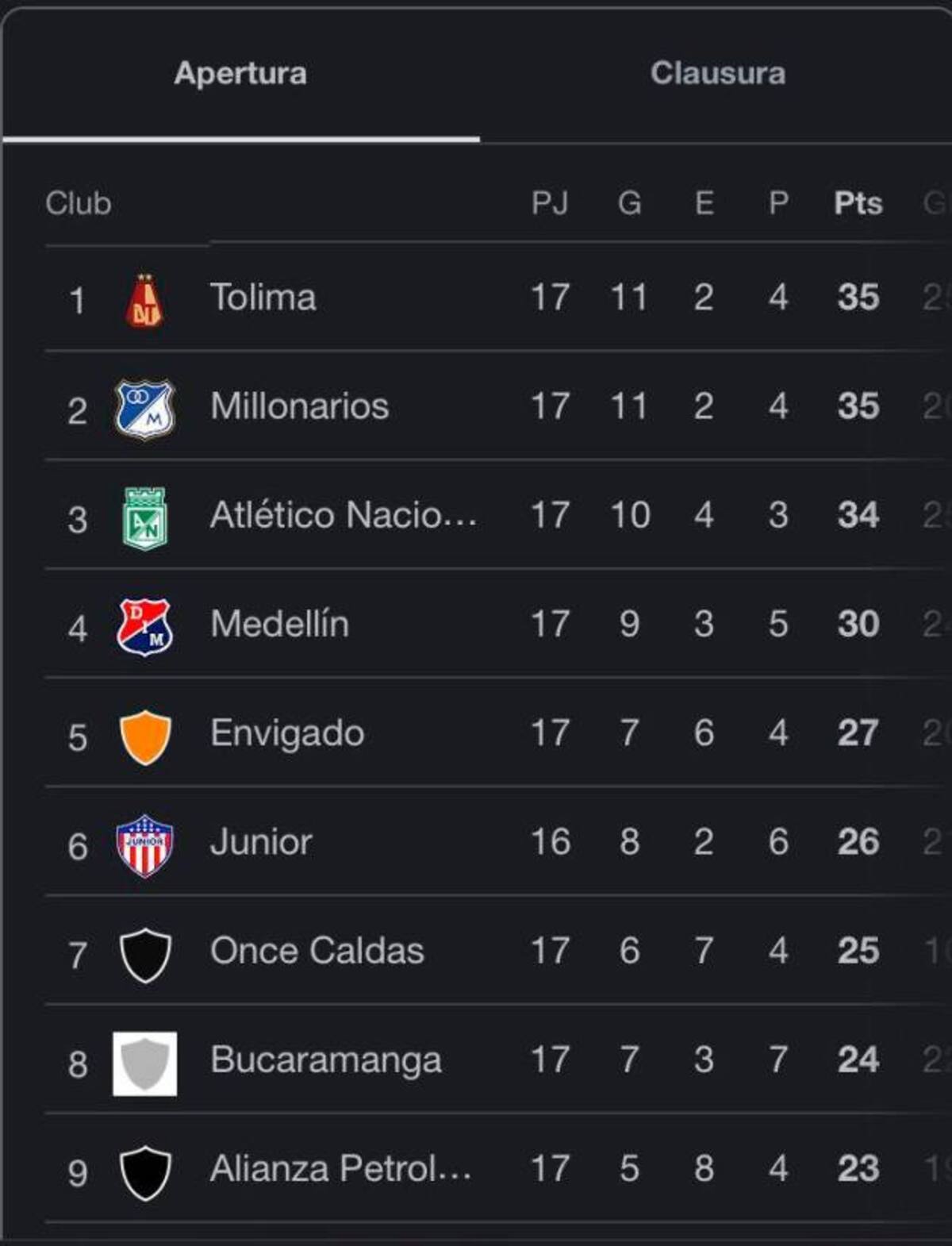952x1246 pixels.
Task: Click the Junior striped crest
Action: click(x=144, y=845)
